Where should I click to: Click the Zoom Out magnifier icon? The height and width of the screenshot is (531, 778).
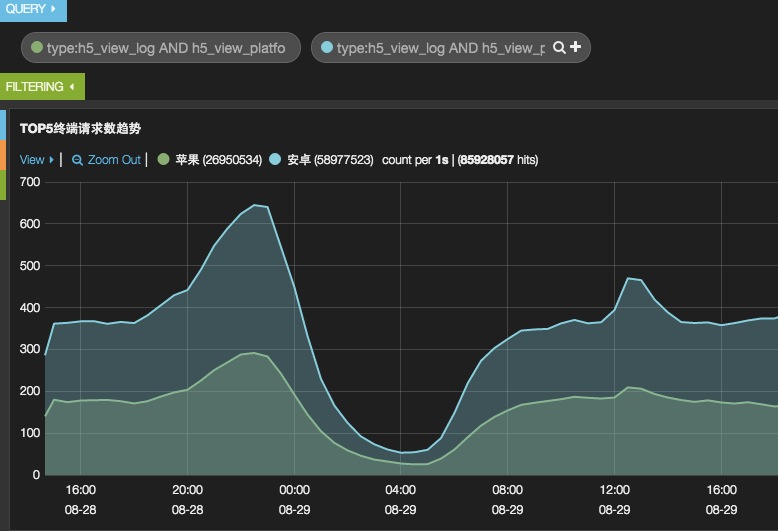[77, 160]
